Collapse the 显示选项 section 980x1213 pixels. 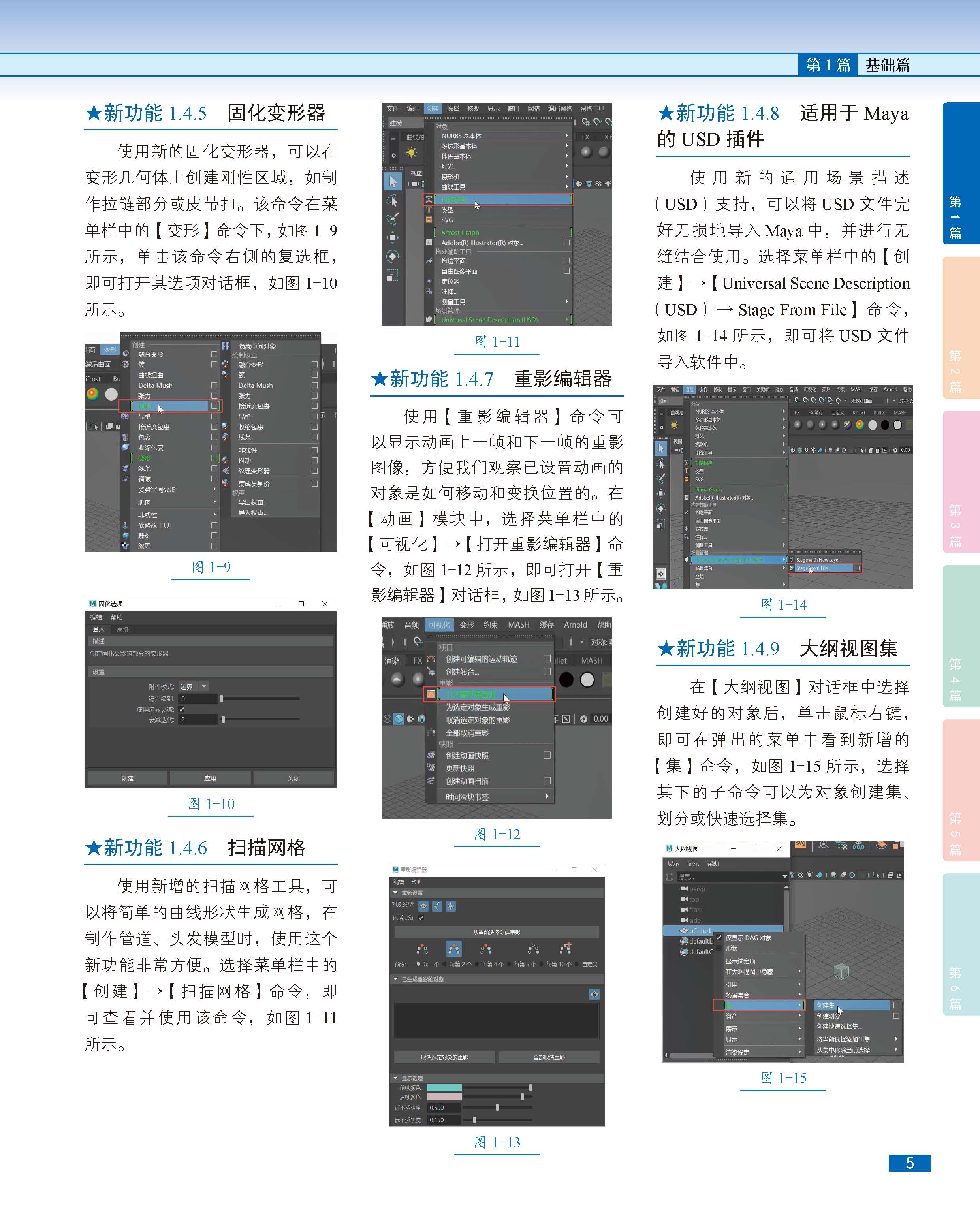click(x=396, y=1078)
